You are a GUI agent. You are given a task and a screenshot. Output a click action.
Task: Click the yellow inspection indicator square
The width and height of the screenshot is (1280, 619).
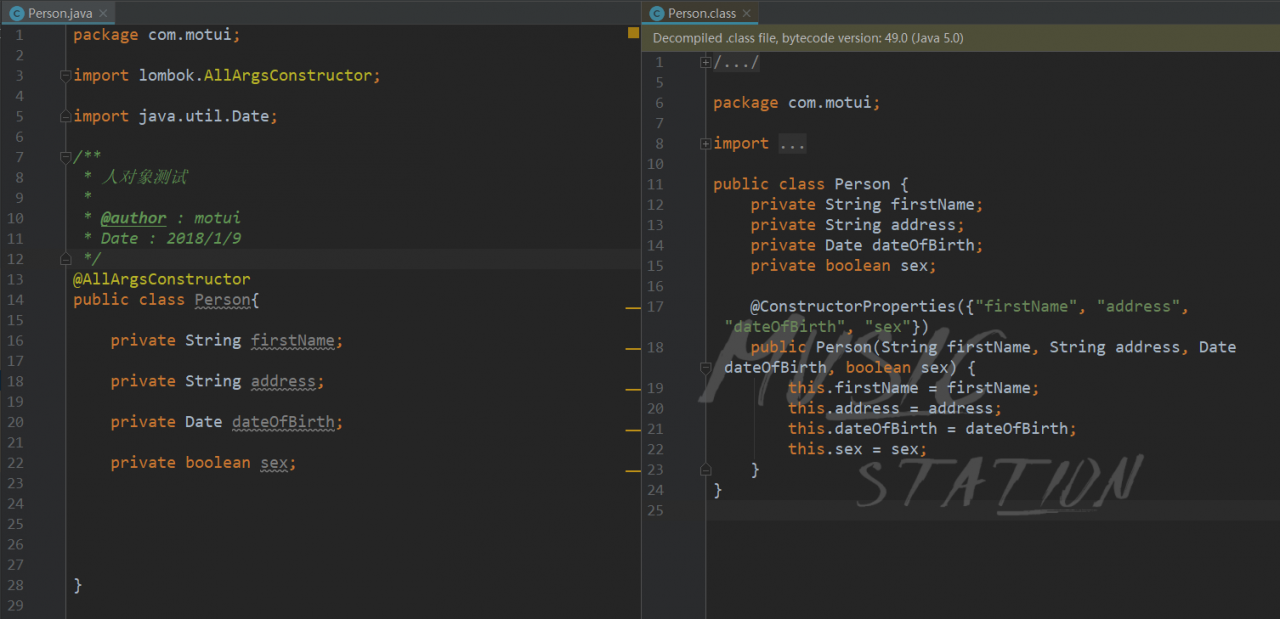[633, 33]
